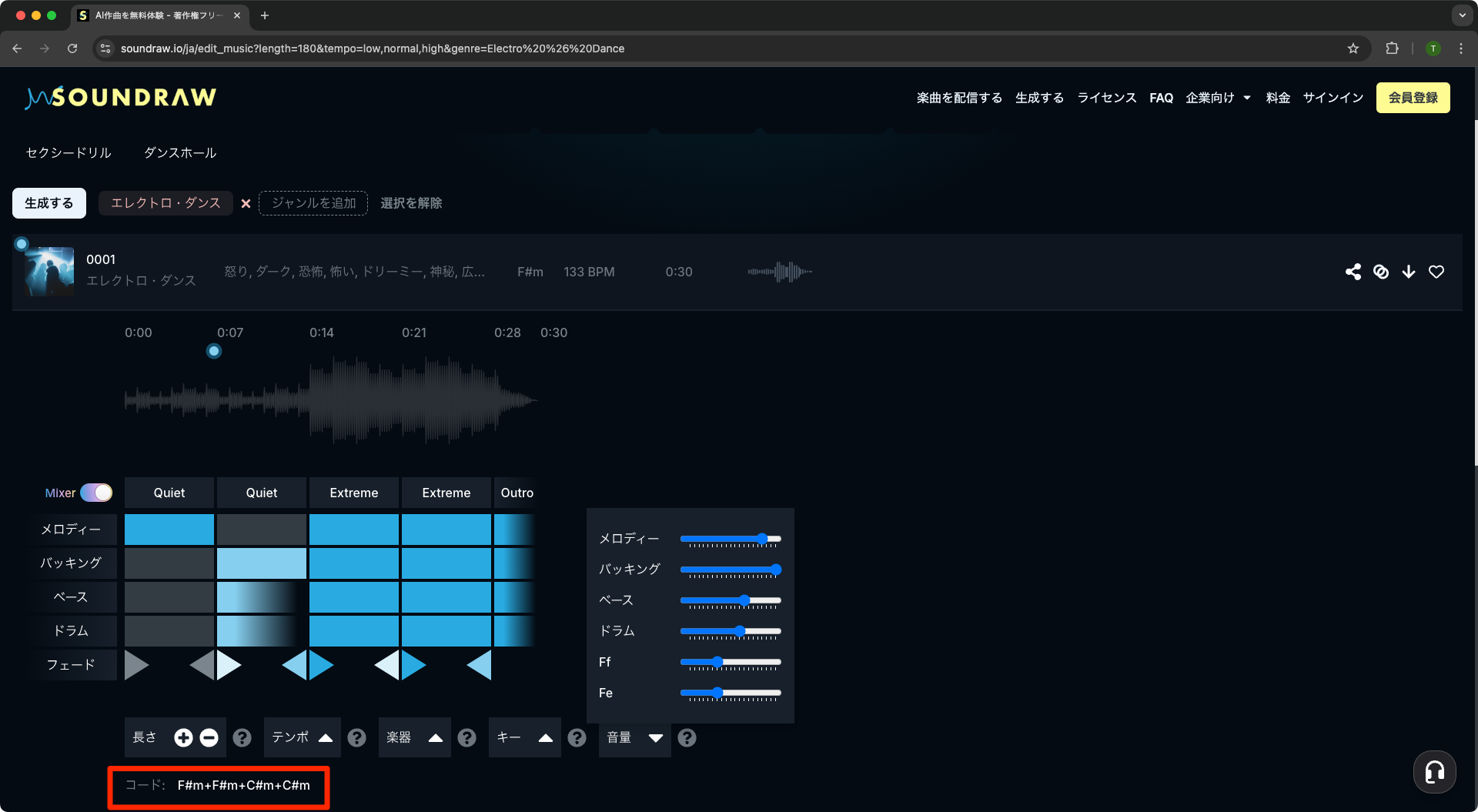Image resolution: width=1478 pixels, height=812 pixels.
Task: Open browser extensions puzzle icon
Action: pos(1392,48)
